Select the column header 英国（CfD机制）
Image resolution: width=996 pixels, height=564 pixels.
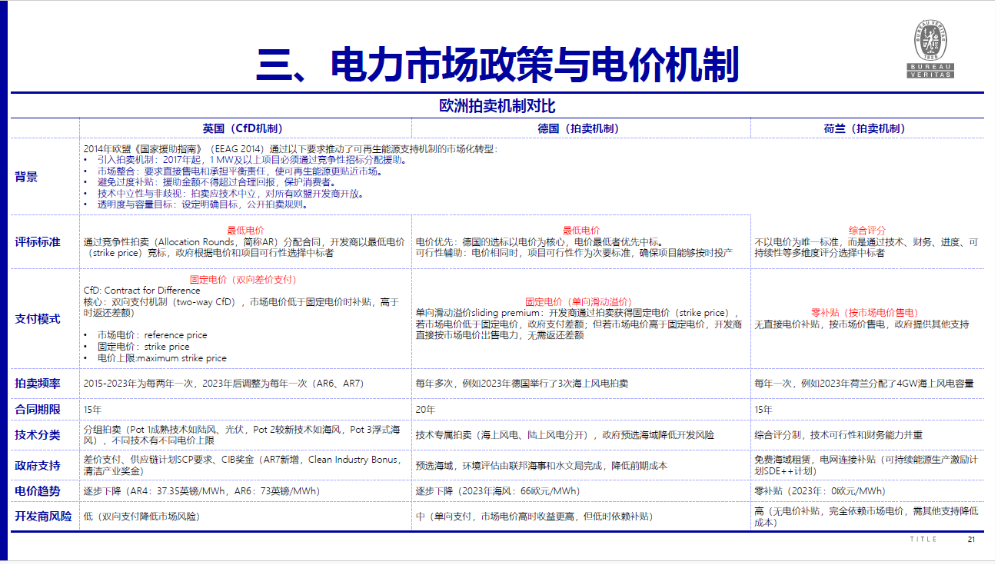tap(243, 128)
